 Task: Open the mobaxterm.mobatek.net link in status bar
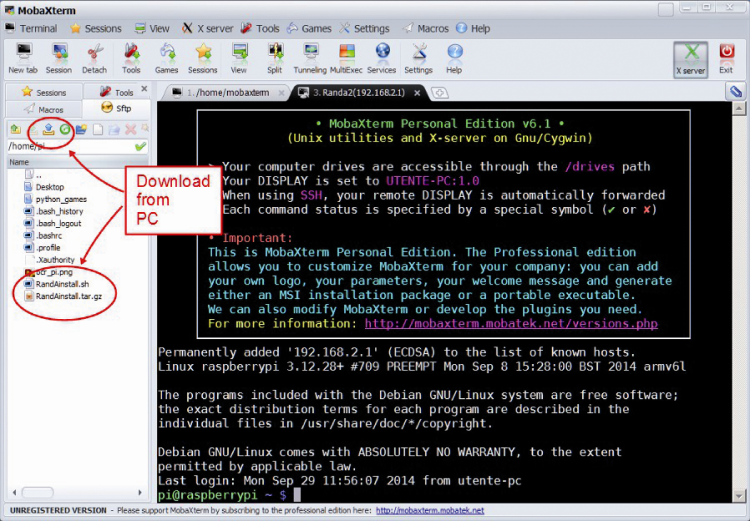pyautogui.click(x=430, y=510)
